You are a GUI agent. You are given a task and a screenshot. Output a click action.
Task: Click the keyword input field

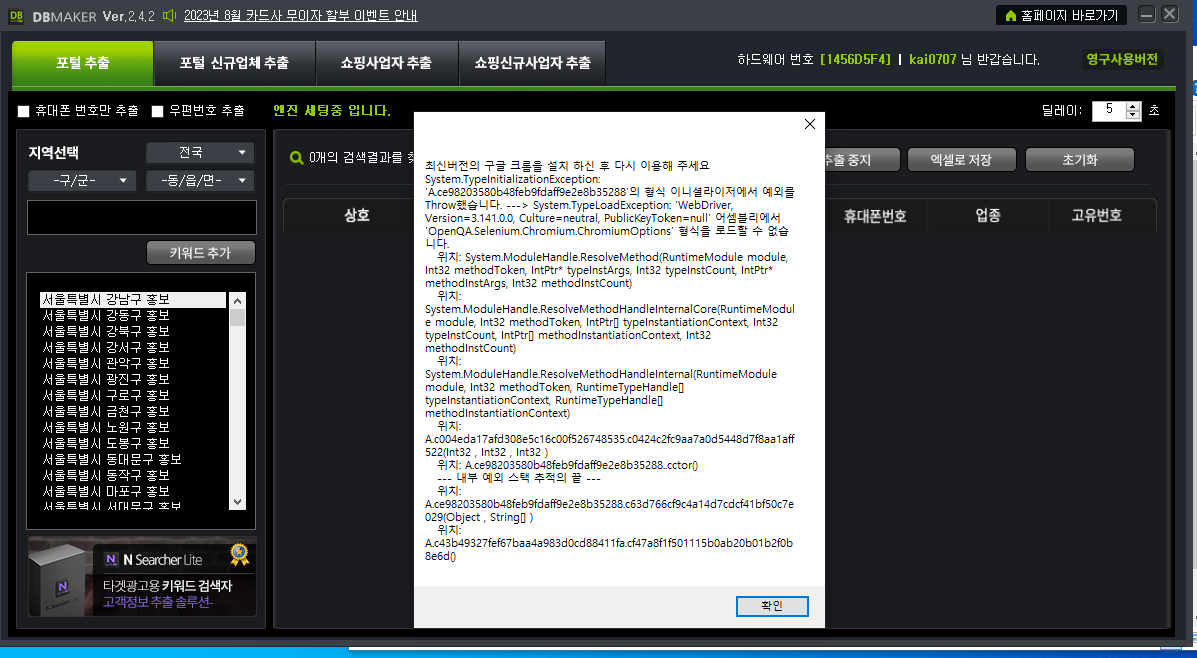coord(140,217)
